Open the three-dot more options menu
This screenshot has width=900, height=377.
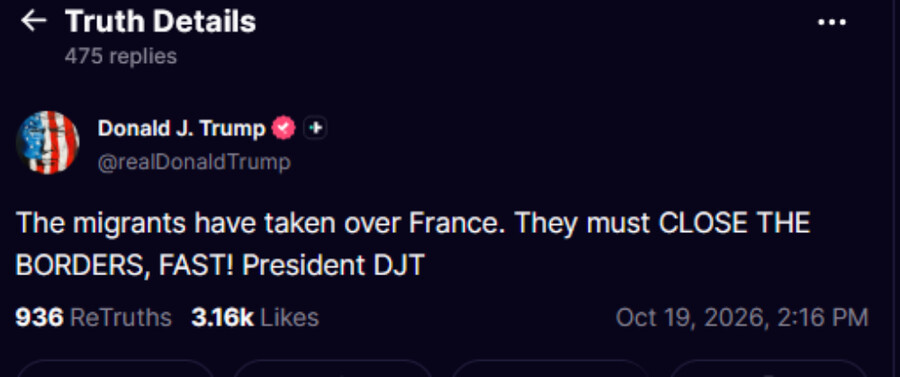pyautogui.click(x=831, y=22)
